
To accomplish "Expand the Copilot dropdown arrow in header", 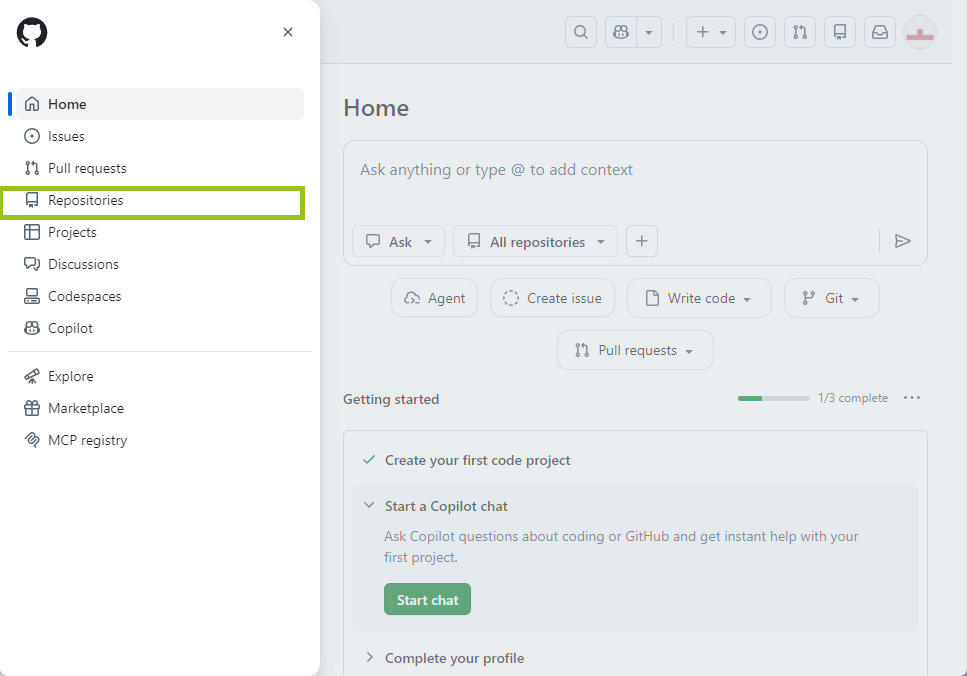I will click(649, 32).
